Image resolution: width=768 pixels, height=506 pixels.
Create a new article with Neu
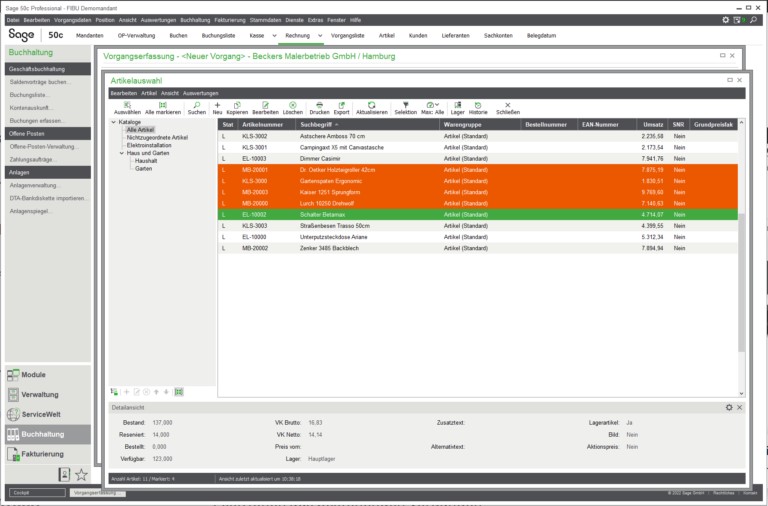tap(218, 105)
